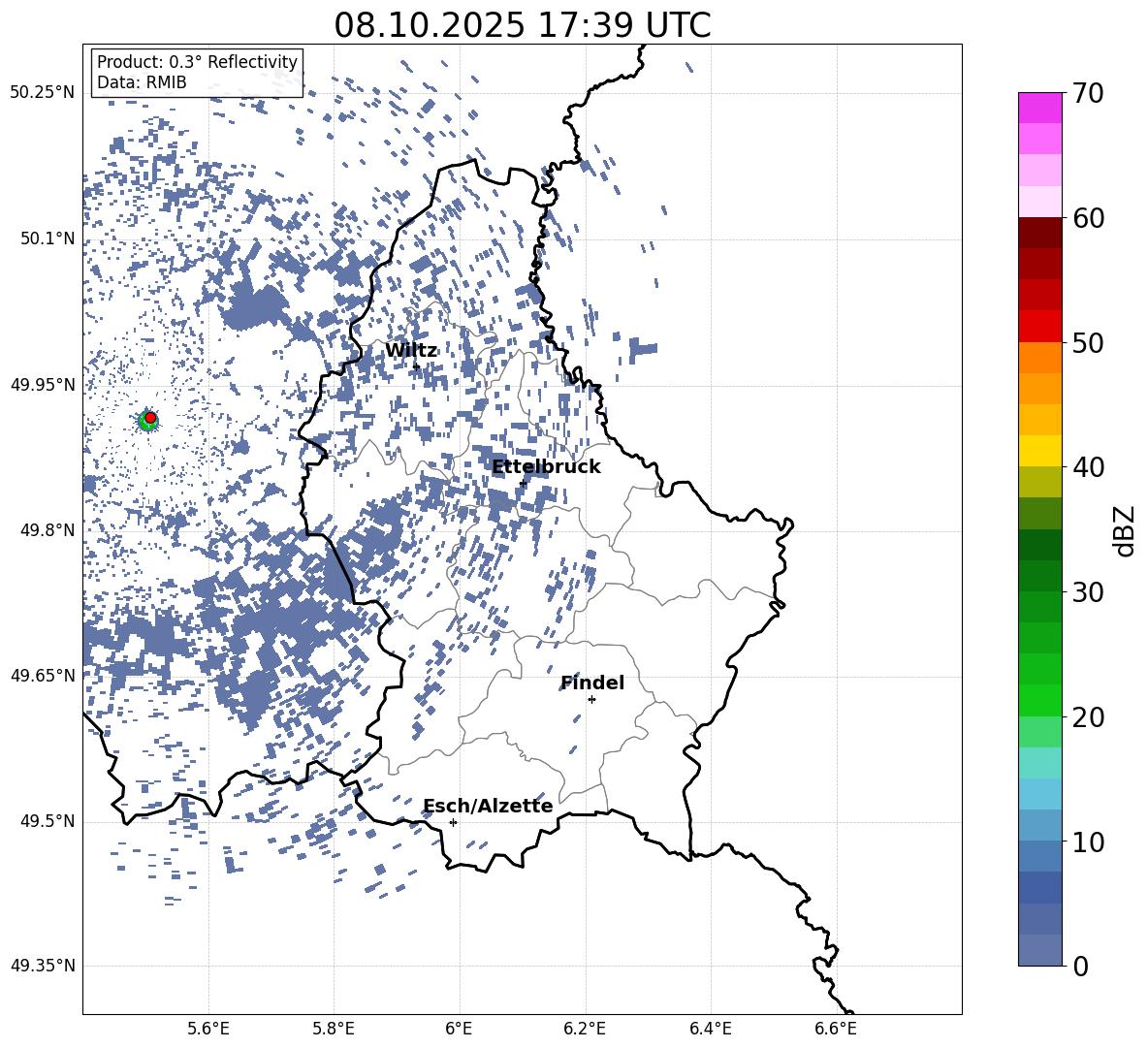Click the 5.8°E longitude tick label

point(334,1030)
